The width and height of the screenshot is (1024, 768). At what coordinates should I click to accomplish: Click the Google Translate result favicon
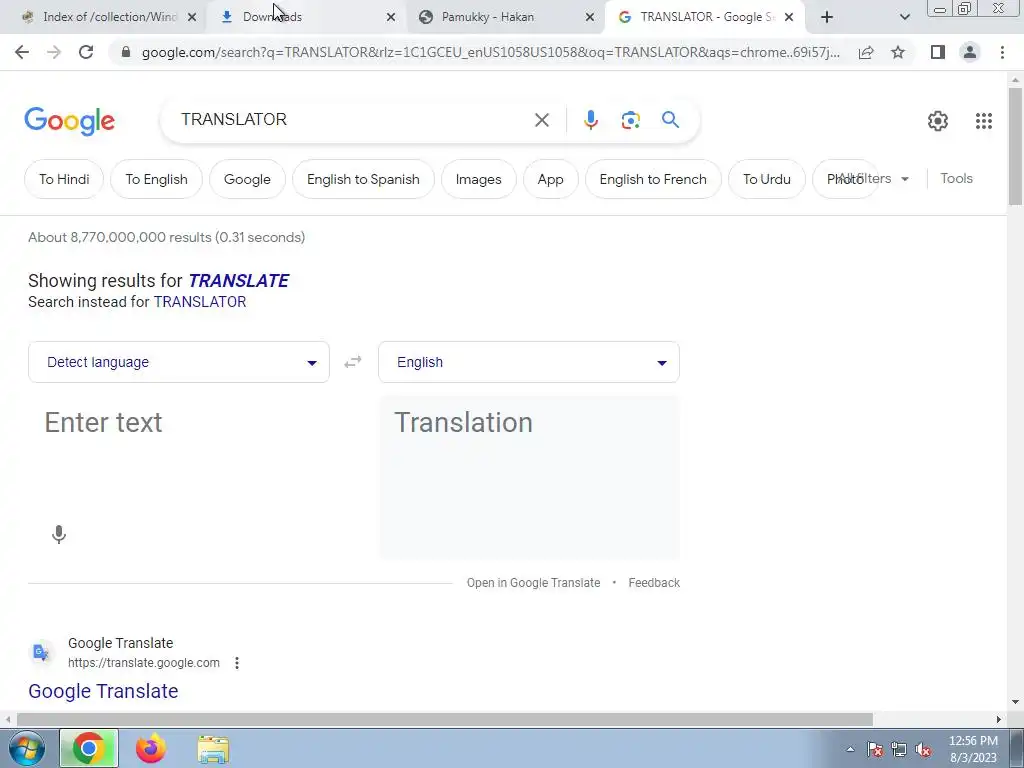41,652
